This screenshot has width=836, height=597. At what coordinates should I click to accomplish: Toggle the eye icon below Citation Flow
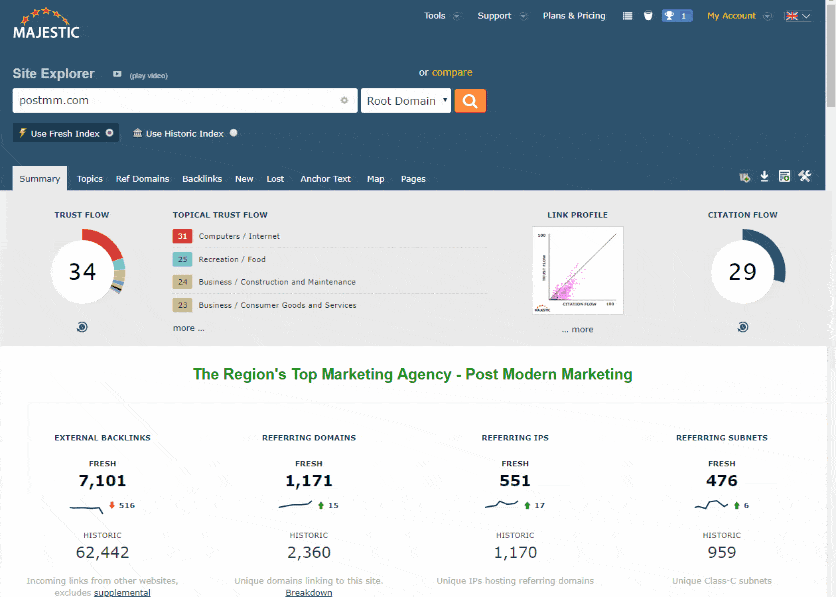click(x=743, y=326)
